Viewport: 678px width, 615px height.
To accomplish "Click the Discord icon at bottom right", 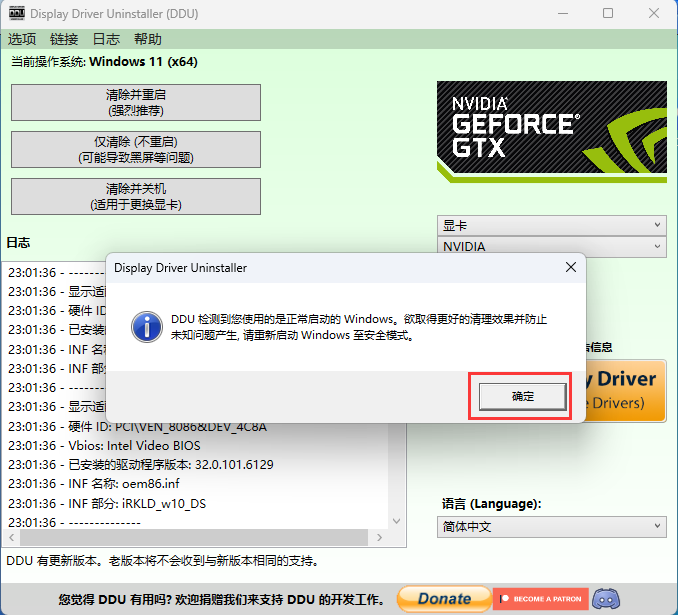I will click(x=606, y=598).
